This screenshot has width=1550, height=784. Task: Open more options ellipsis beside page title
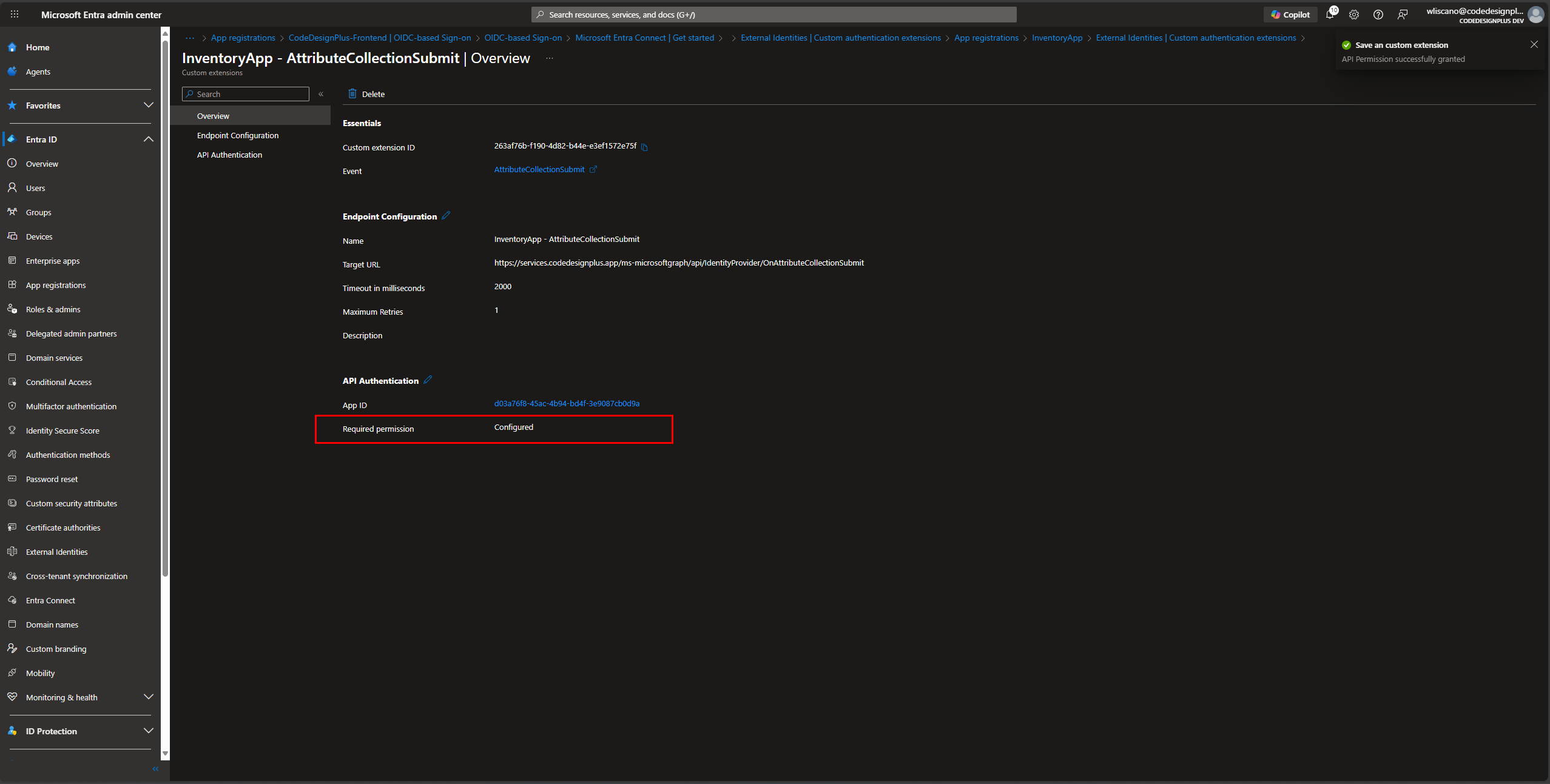(x=550, y=58)
